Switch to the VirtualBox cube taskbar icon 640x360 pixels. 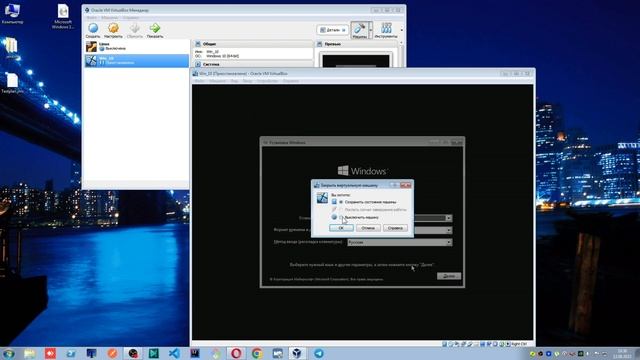point(298,353)
